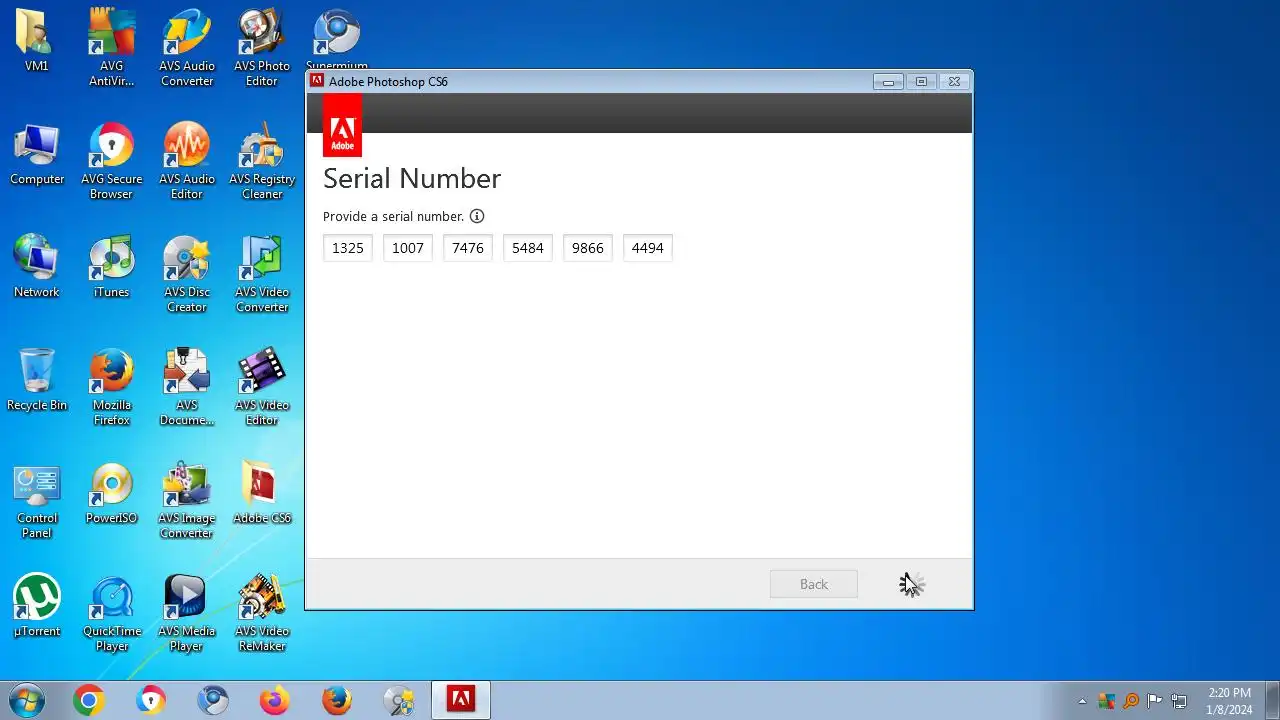The width and height of the screenshot is (1280, 720).
Task: Select the Supermium desktop shortcut
Action: click(x=337, y=40)
